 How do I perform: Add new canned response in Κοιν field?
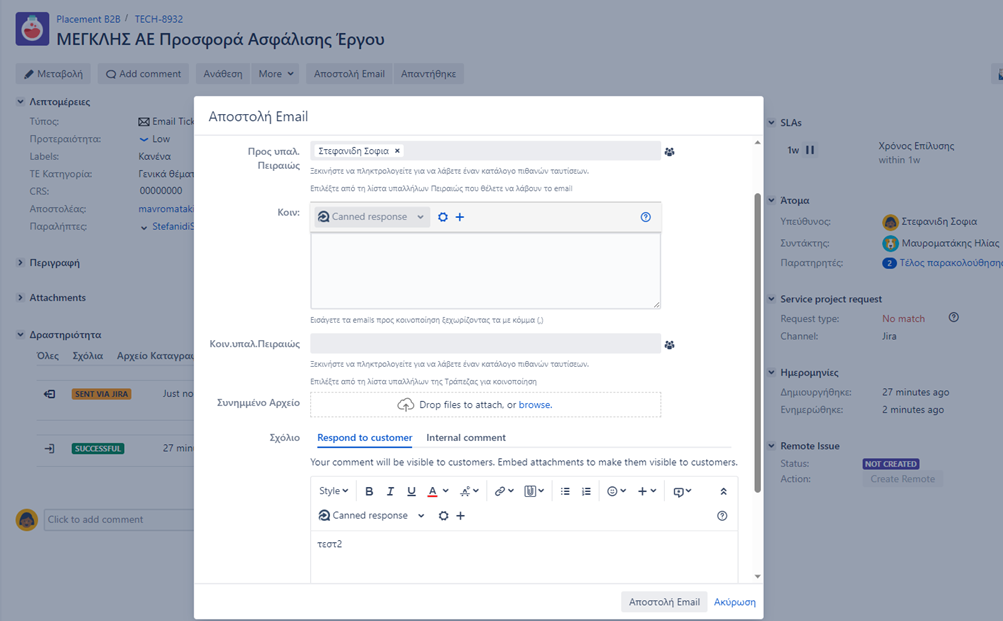460,217
